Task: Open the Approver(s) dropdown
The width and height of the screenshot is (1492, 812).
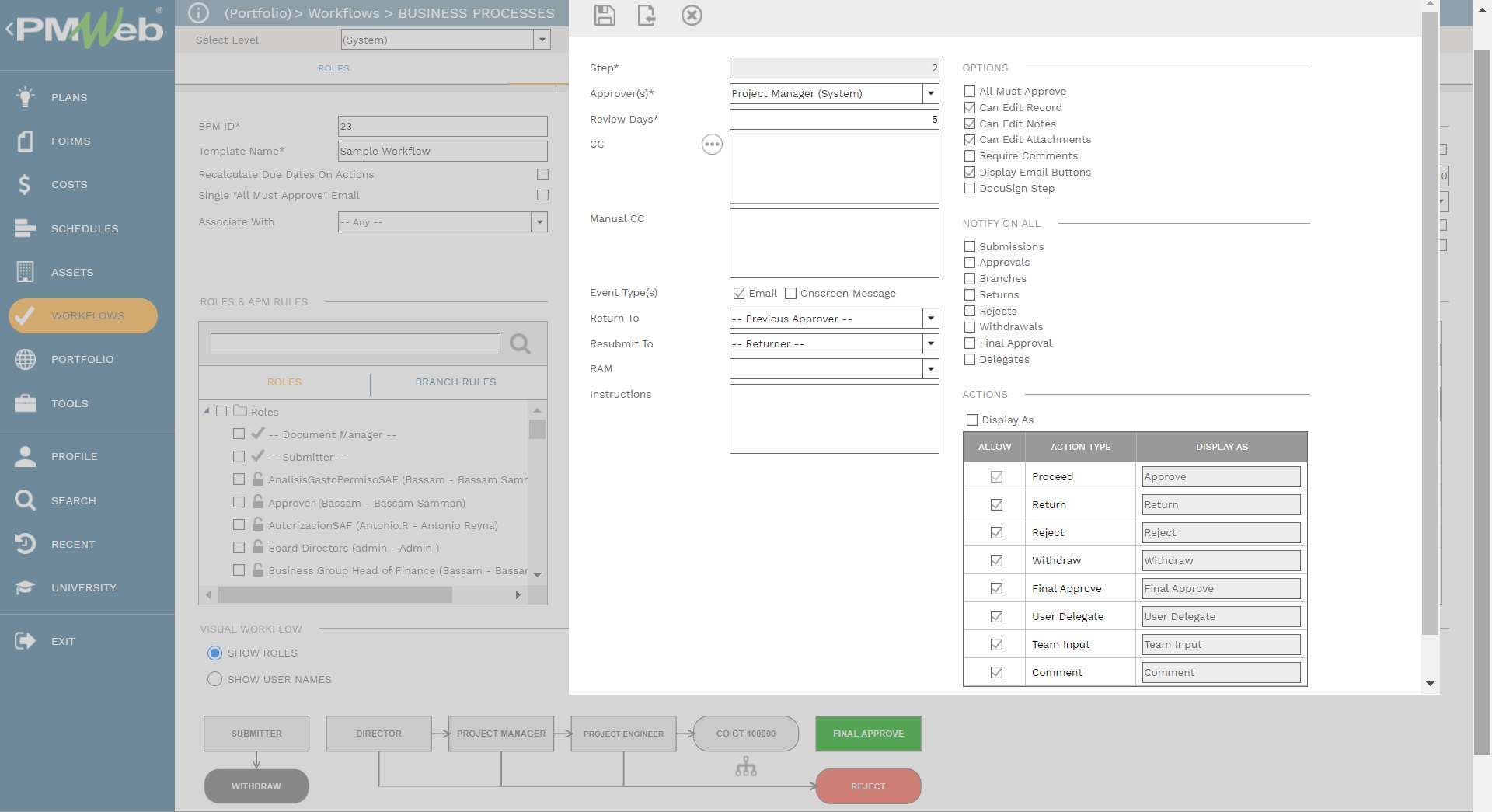Action: point(930,94)
